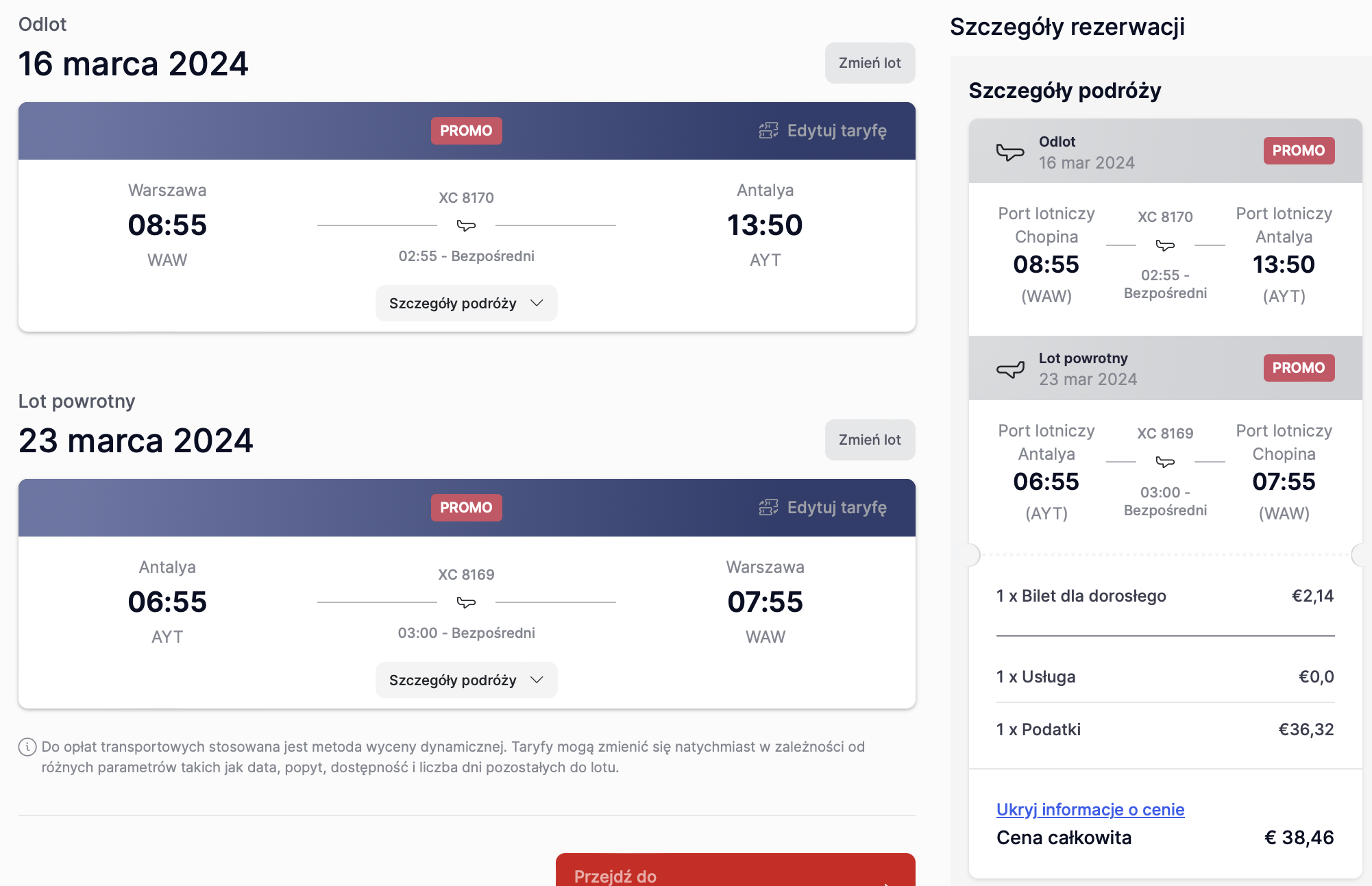
Task: Expand Szczegóły podróży for the departure flight
Action: (x=466, y=303)
